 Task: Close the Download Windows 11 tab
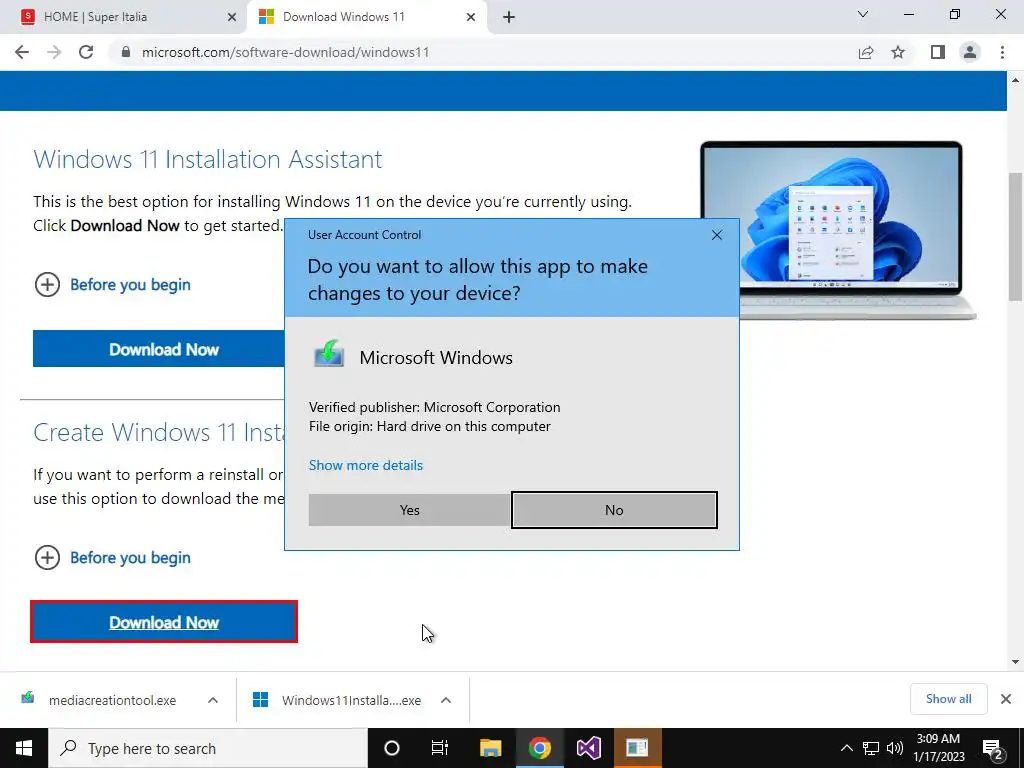pos(471,18)
